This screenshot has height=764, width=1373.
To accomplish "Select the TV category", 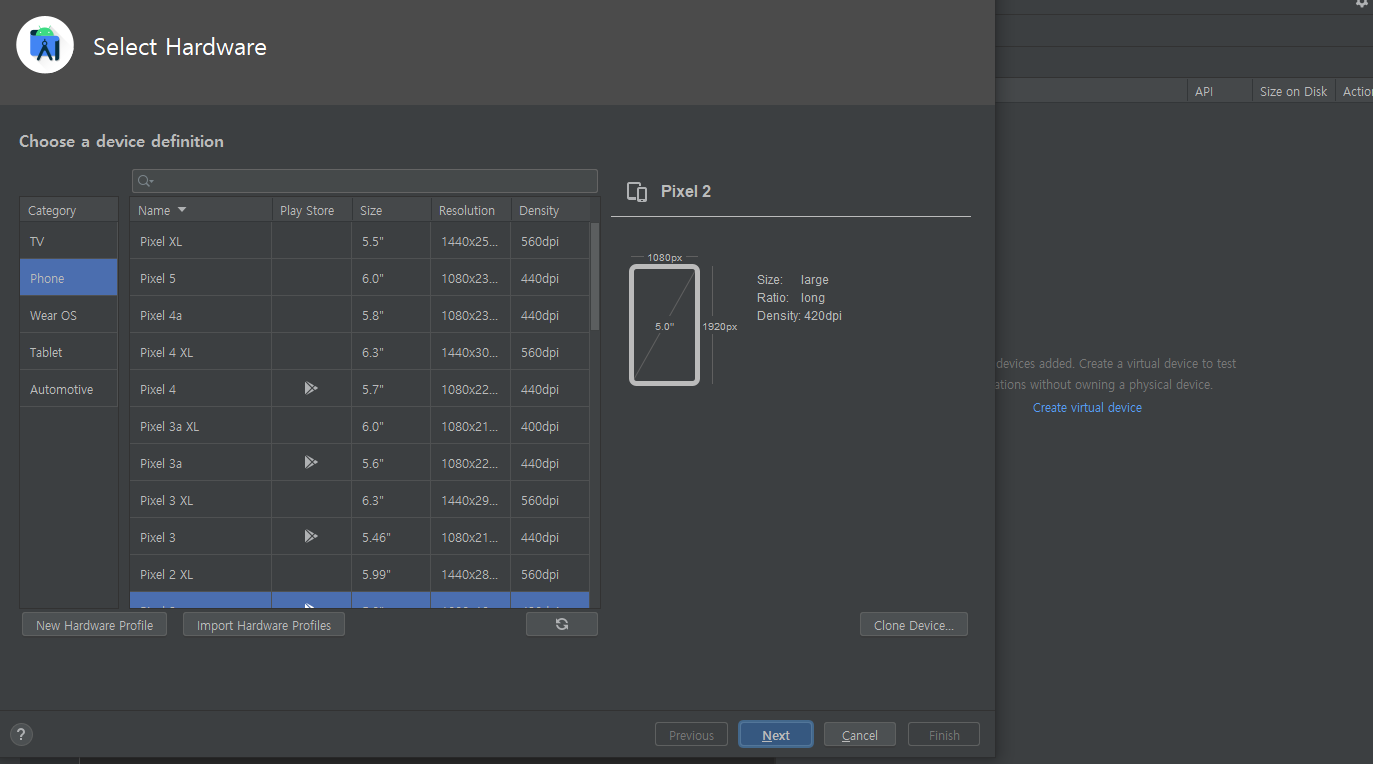I will click(69, 241).
